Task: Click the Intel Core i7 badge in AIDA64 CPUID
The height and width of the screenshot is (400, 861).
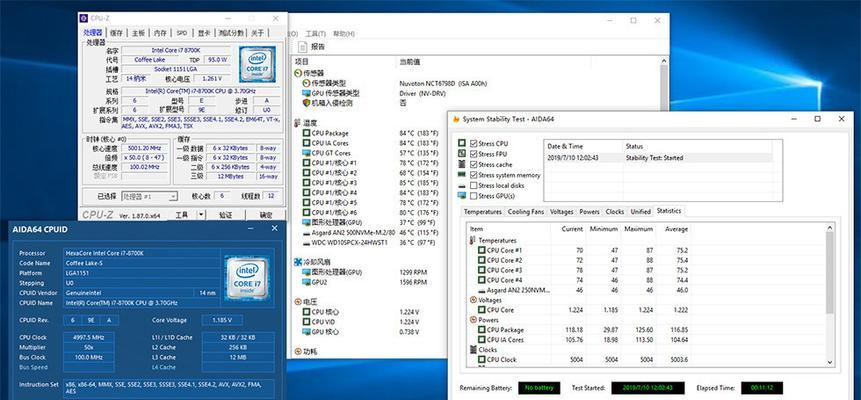Action: point(247,278)
